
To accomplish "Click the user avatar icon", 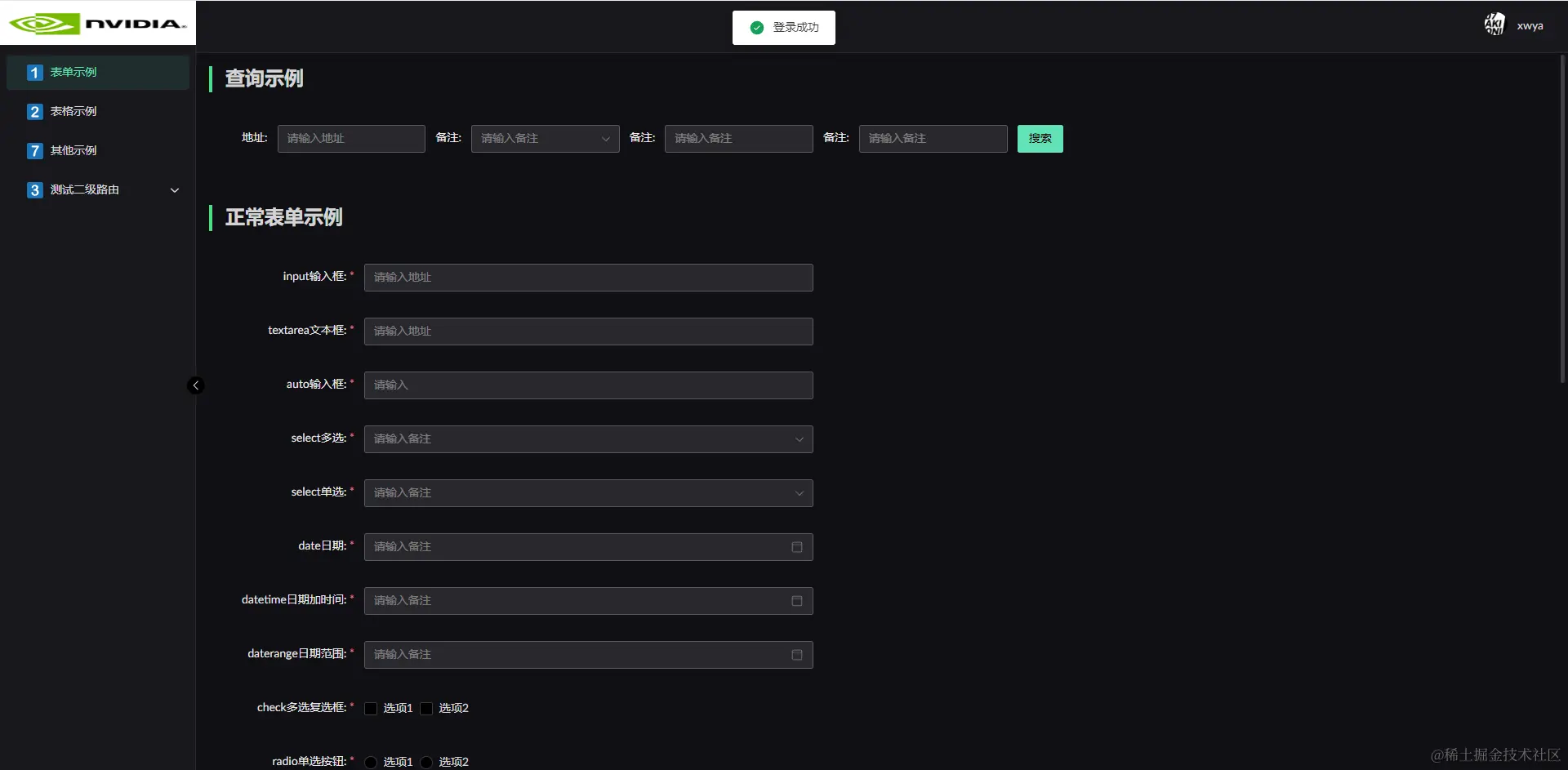I will (x=1494, y=24).
